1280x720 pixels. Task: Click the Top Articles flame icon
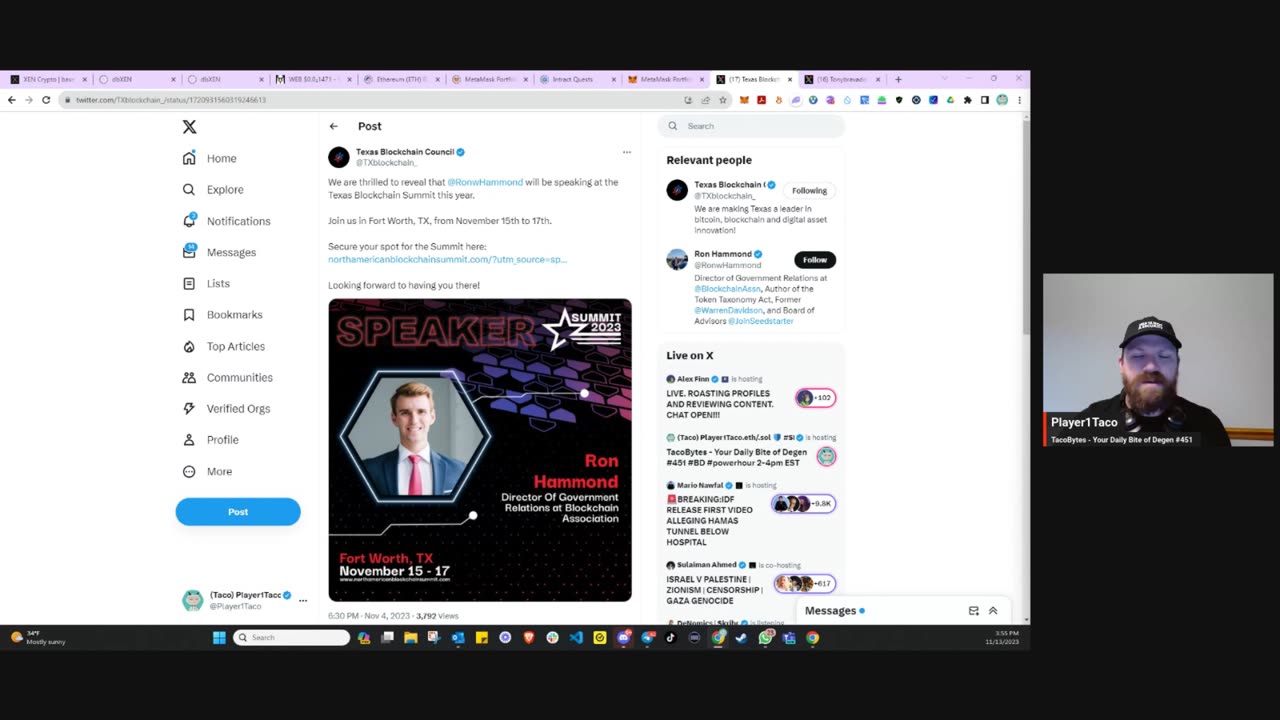tap(189, 346)
